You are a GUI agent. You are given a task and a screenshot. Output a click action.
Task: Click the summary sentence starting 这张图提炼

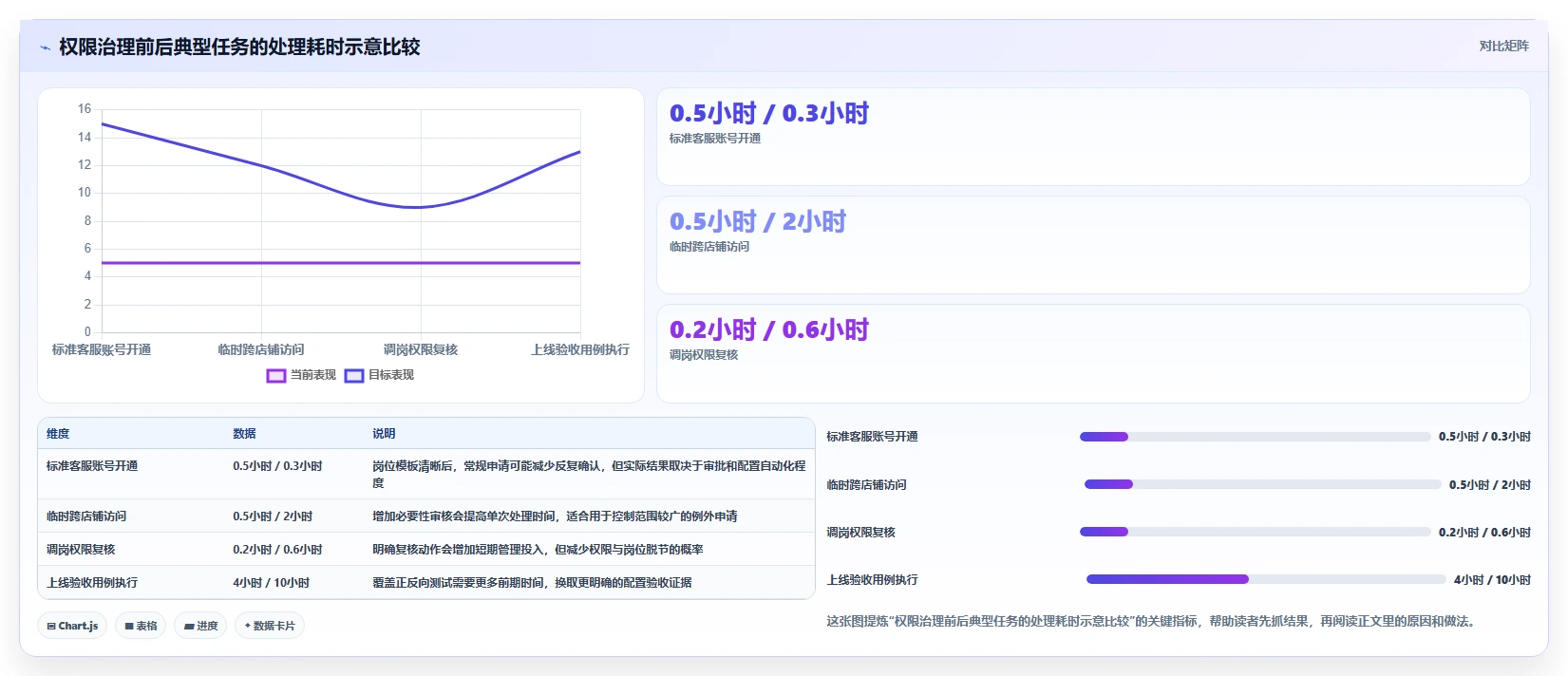(1153, 621)
